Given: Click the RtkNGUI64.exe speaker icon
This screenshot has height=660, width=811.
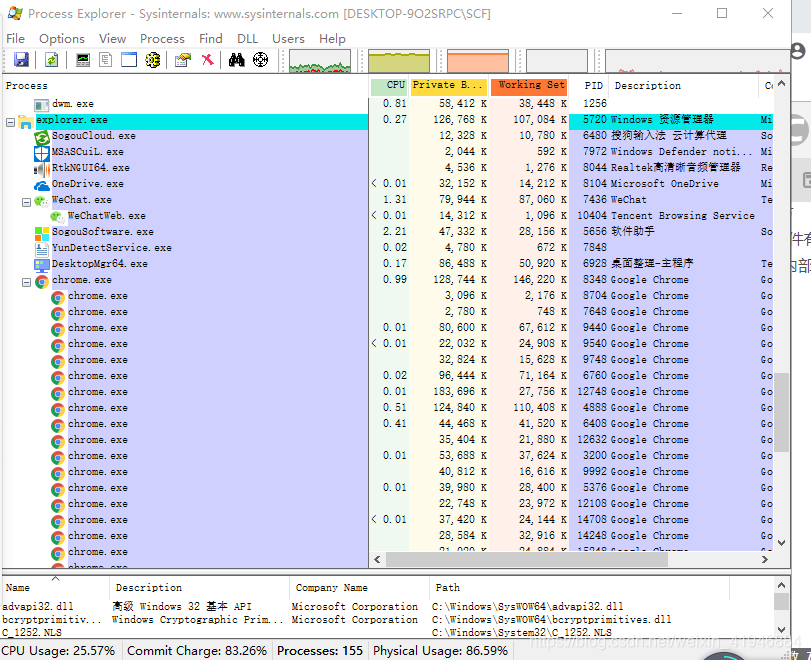Looking at the screenshot, I should (41, 169).
